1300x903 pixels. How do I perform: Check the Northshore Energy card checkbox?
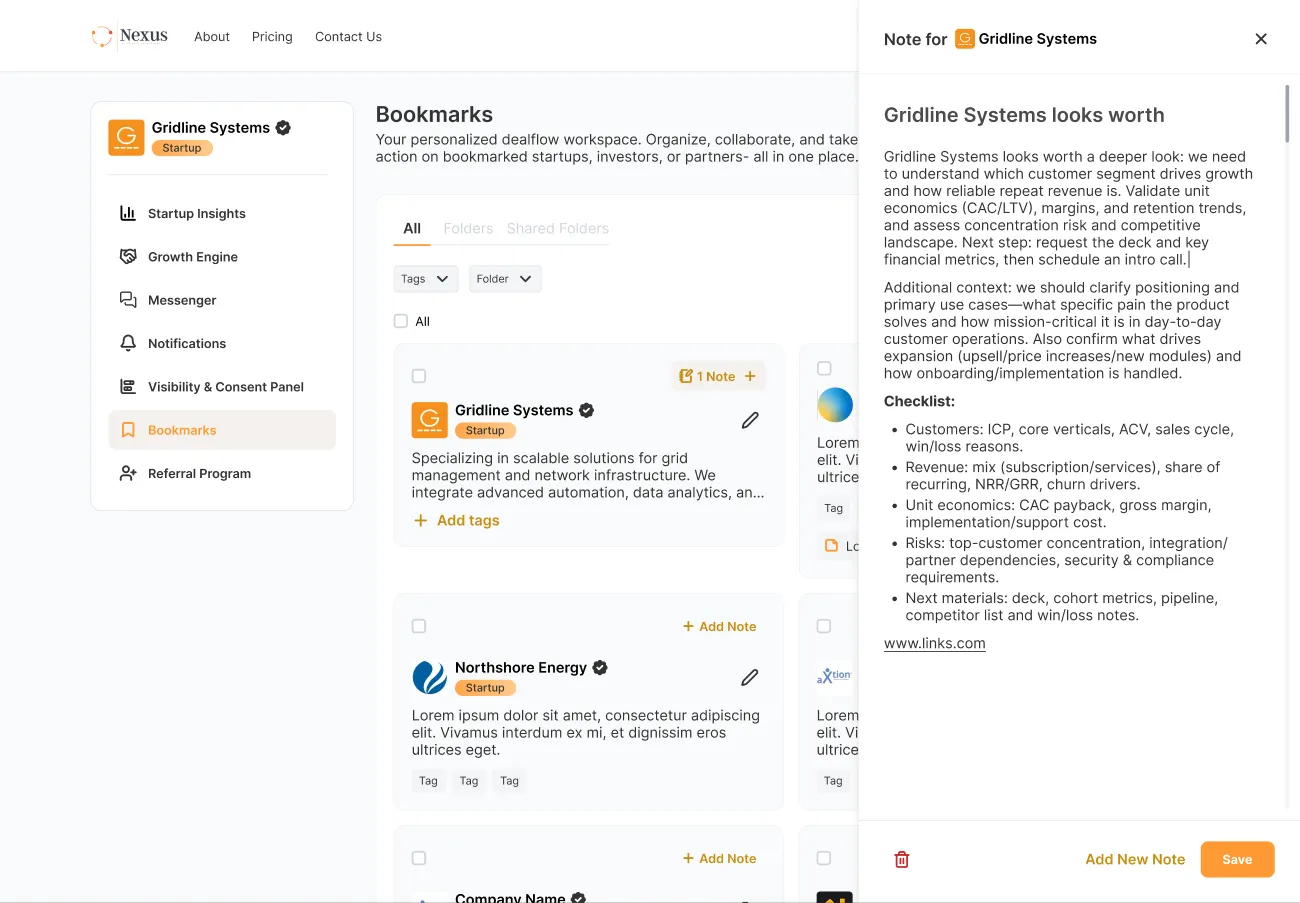click(x=419, y=626)
